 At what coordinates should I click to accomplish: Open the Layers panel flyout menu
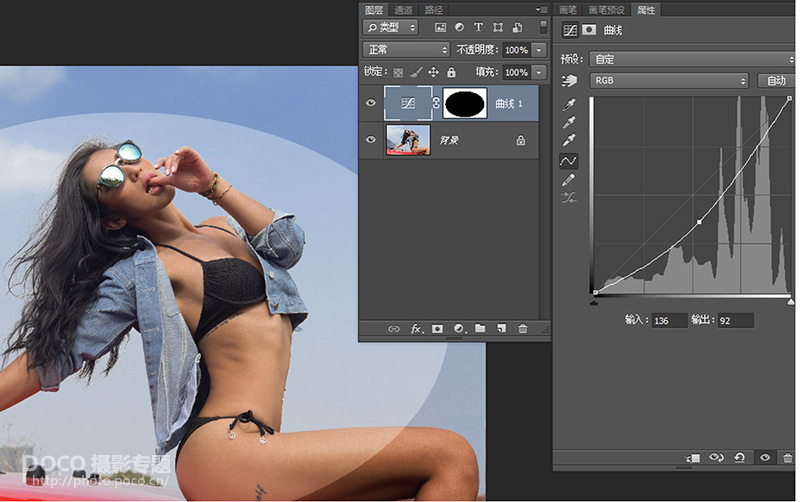tap(542, 10)
